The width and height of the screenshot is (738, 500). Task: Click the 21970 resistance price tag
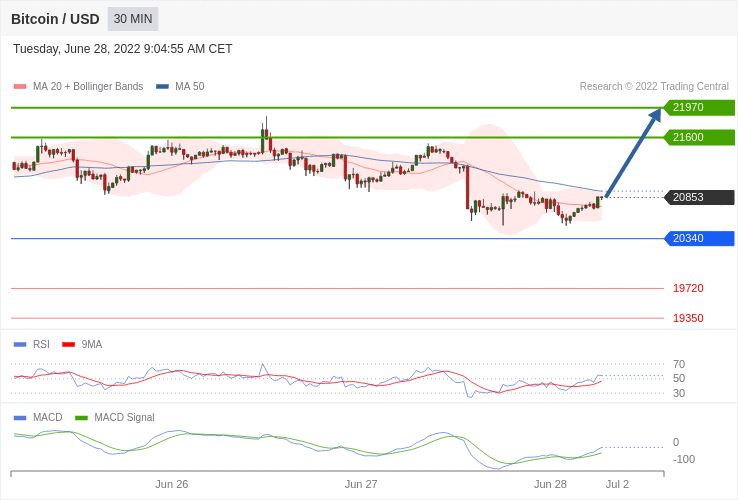click(x=699, y=107)
